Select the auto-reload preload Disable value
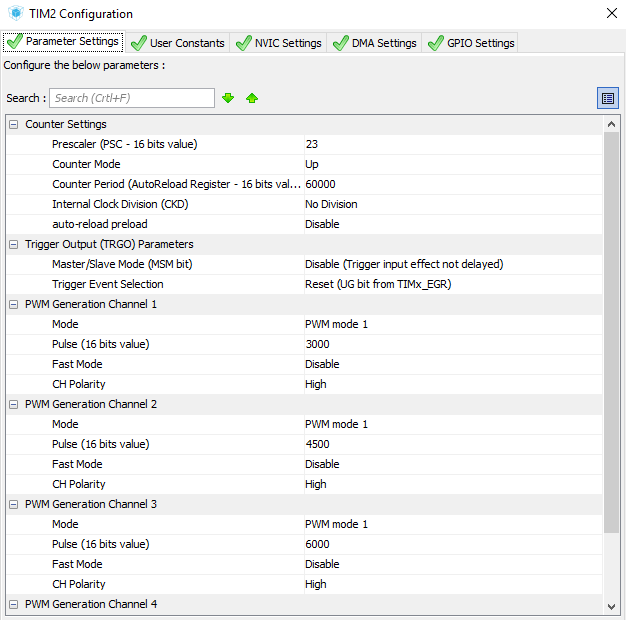Screen dimensions: 626x620 450,224
